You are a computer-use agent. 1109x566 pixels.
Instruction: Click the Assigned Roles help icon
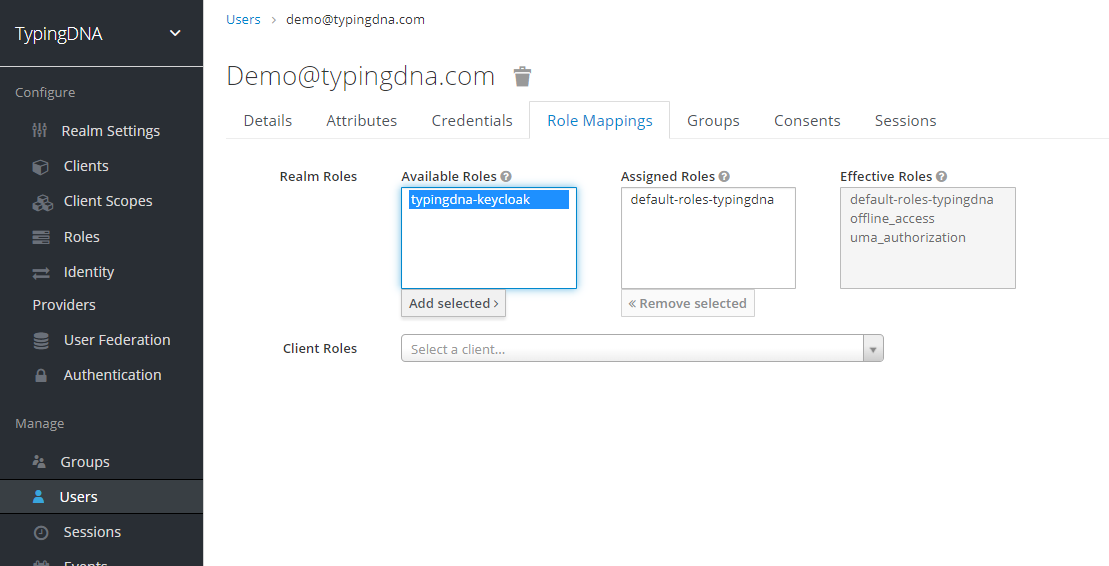[724, 177]
